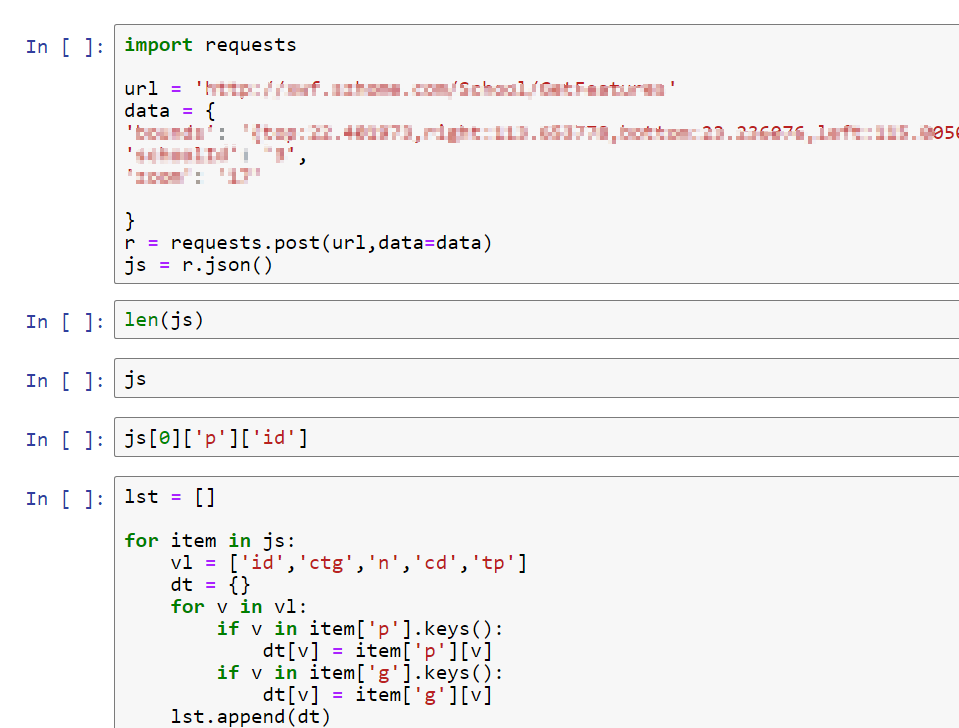Click the 'r = requests.post(url,data=data)' line
This screenshot has width=959, height=728.
308,243
